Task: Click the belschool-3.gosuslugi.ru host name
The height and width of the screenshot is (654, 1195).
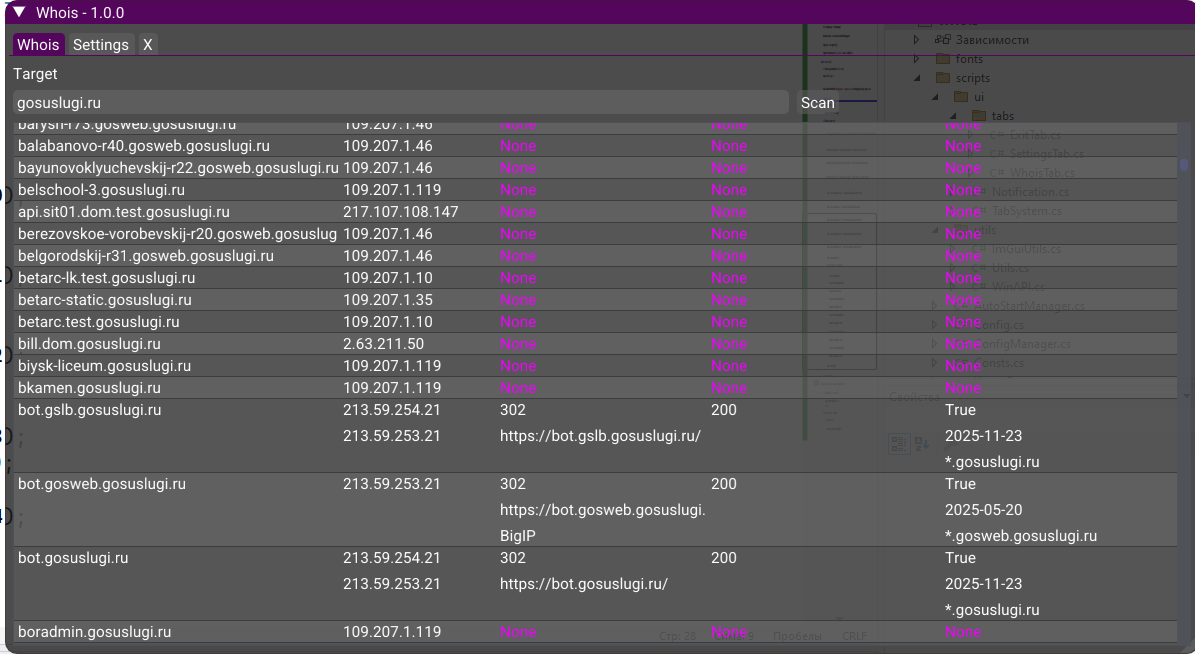Action: coord(101,190)
